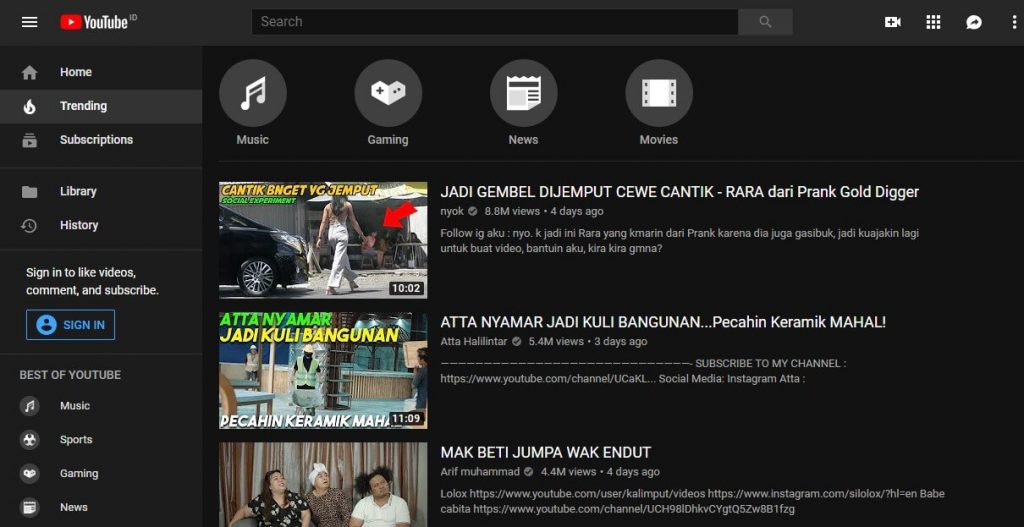This screenshot has width=1024, height=527.
Task: Open the Music label under category icons
Action: (253, 140)
